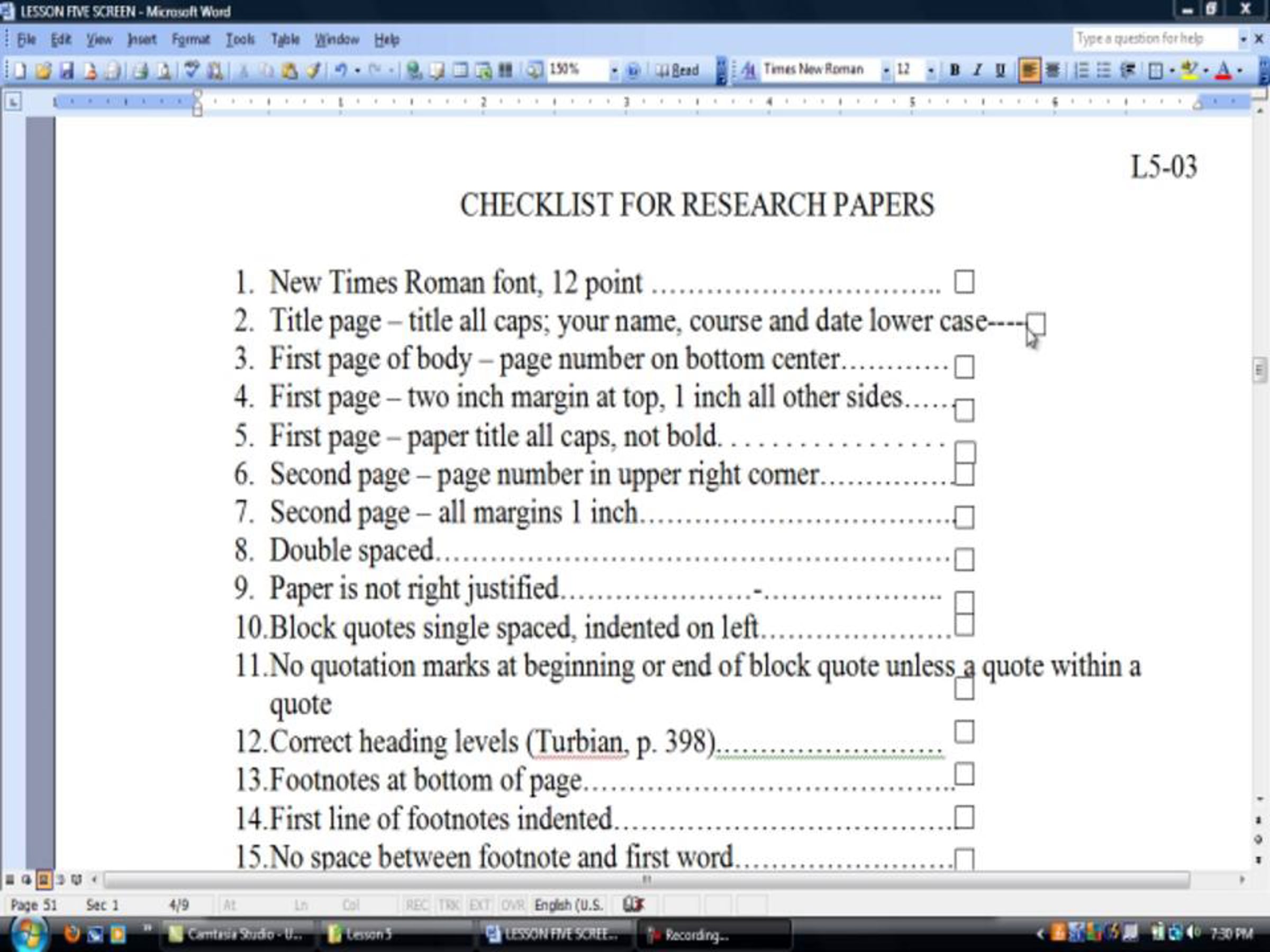Click the Format Painter brush icon
Image resolution: width=1270 pixels, height=952 pixels.
click(x=313, y=70)
